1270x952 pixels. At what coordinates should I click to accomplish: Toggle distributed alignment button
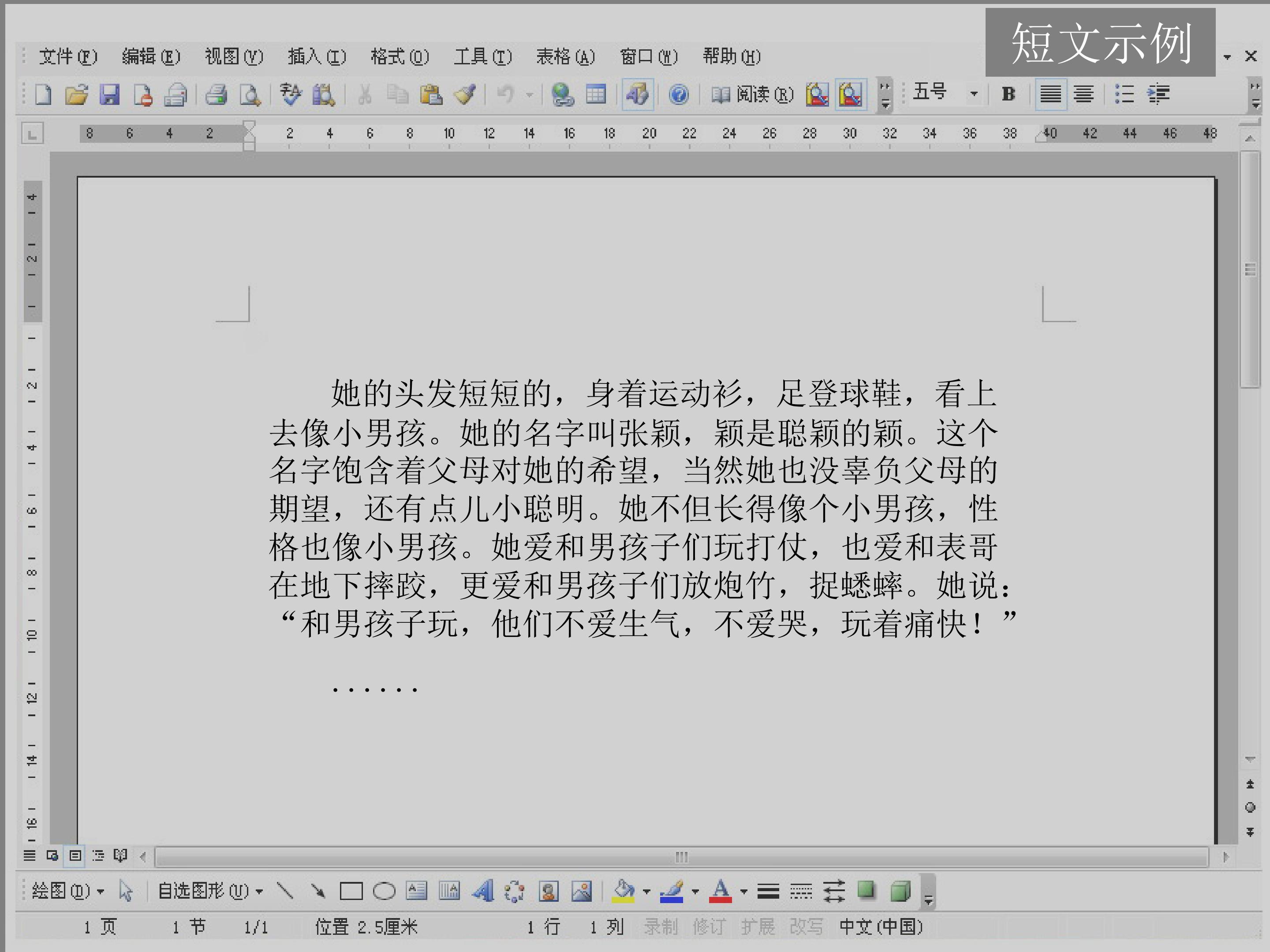[1083, 93]
